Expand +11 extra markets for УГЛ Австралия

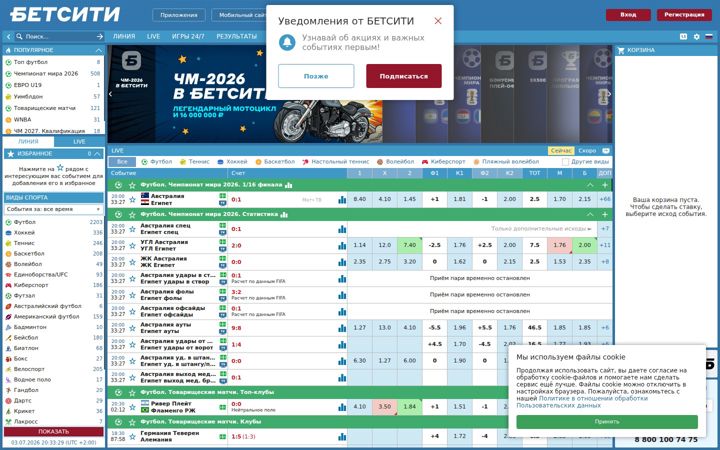pyautogui.click(x=605, y=246)
